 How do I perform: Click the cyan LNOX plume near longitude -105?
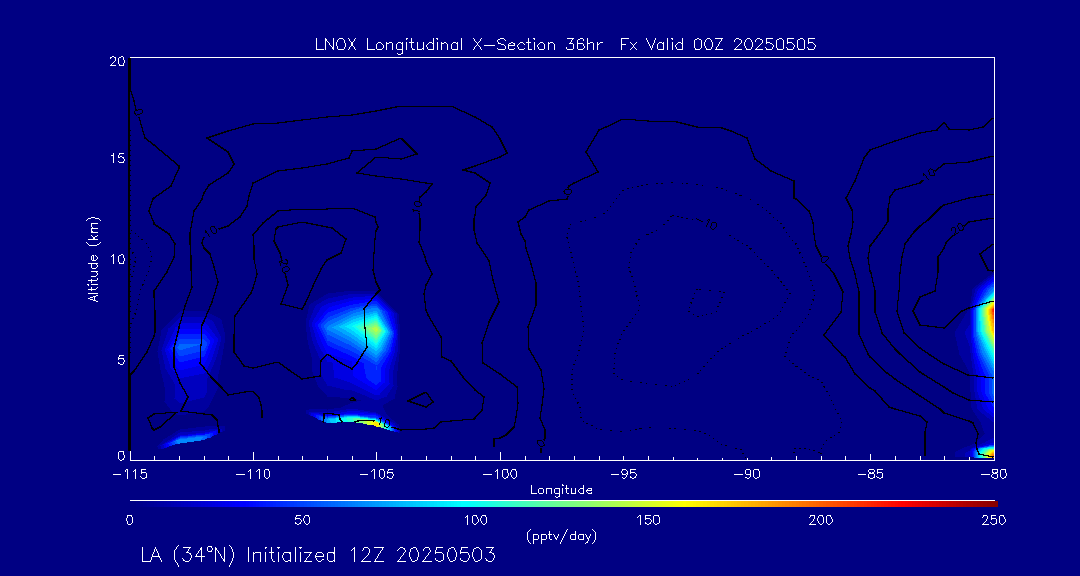tap(355, 328)
